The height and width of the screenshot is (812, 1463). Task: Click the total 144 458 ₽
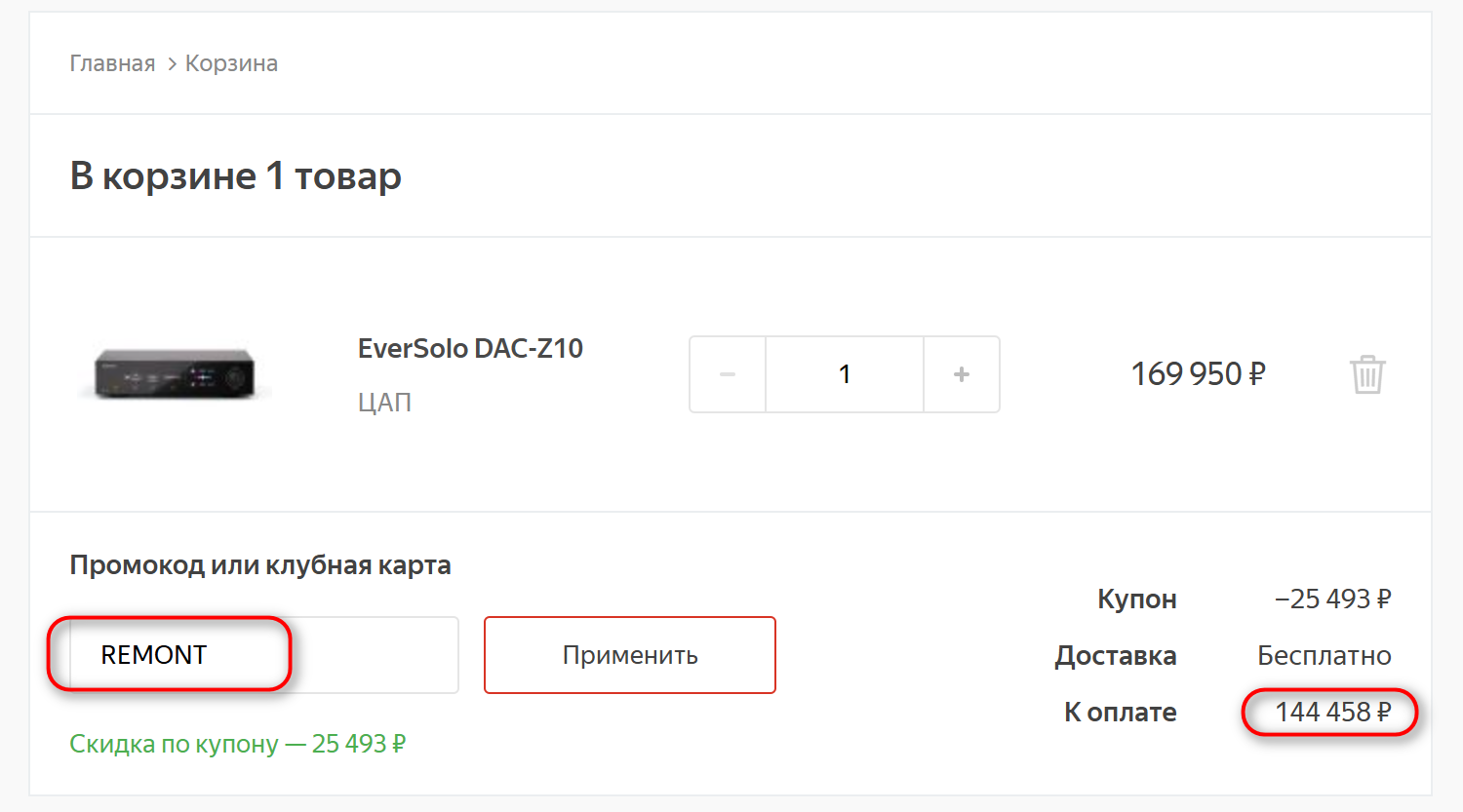click(x=1332, y=713)
